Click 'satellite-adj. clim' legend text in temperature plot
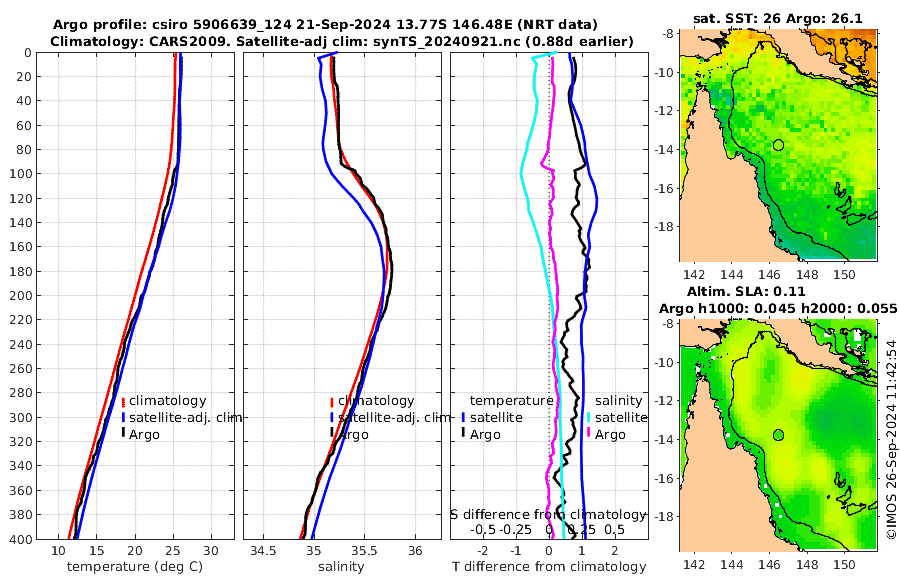The width and height of the screenshot is (900, 580). [x=185, y=417]
